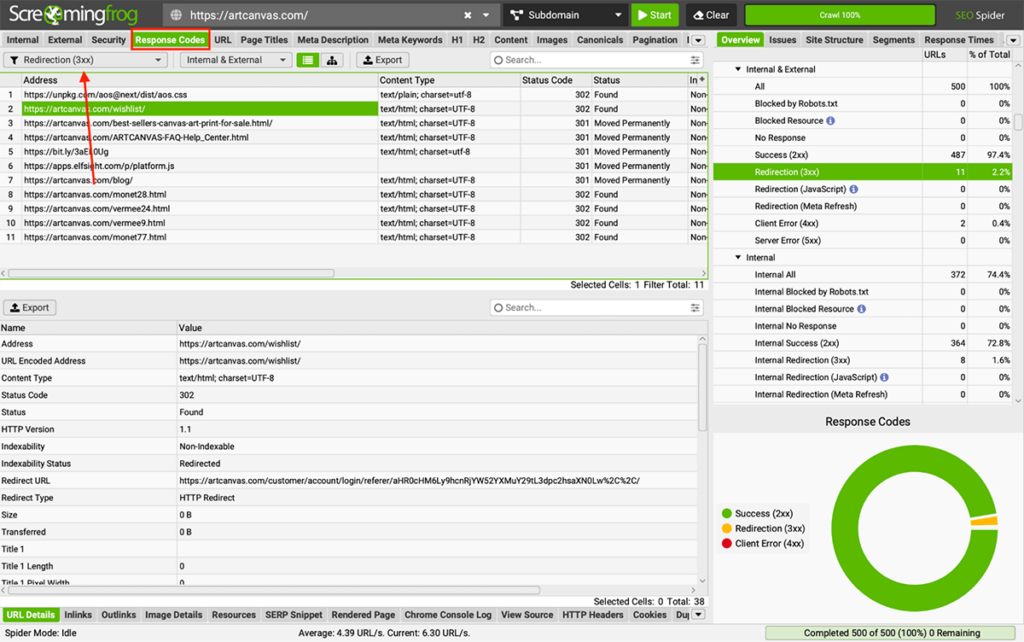Click info icon beside Blocked Resource
Viewport: 1024px width, 642px height.
click(x=831, y=121)
